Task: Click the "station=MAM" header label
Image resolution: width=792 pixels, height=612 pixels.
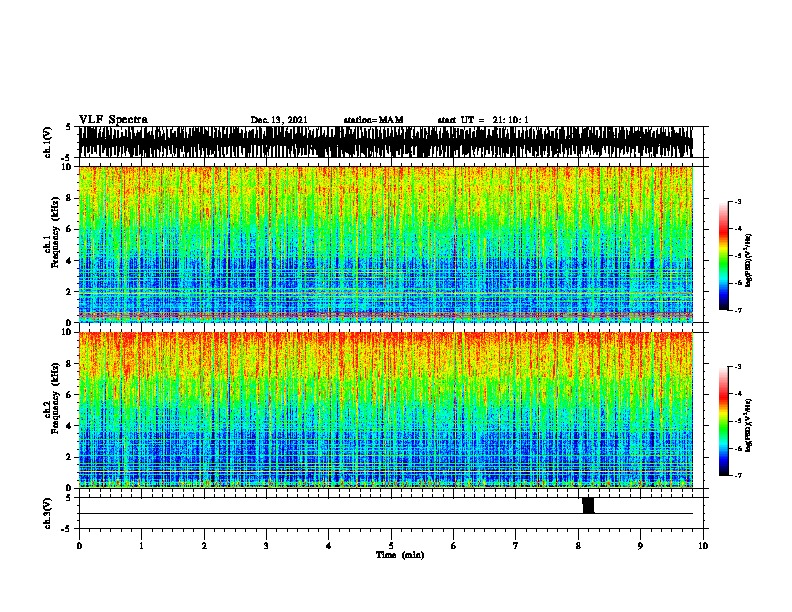Action: [x=373, y=120]
